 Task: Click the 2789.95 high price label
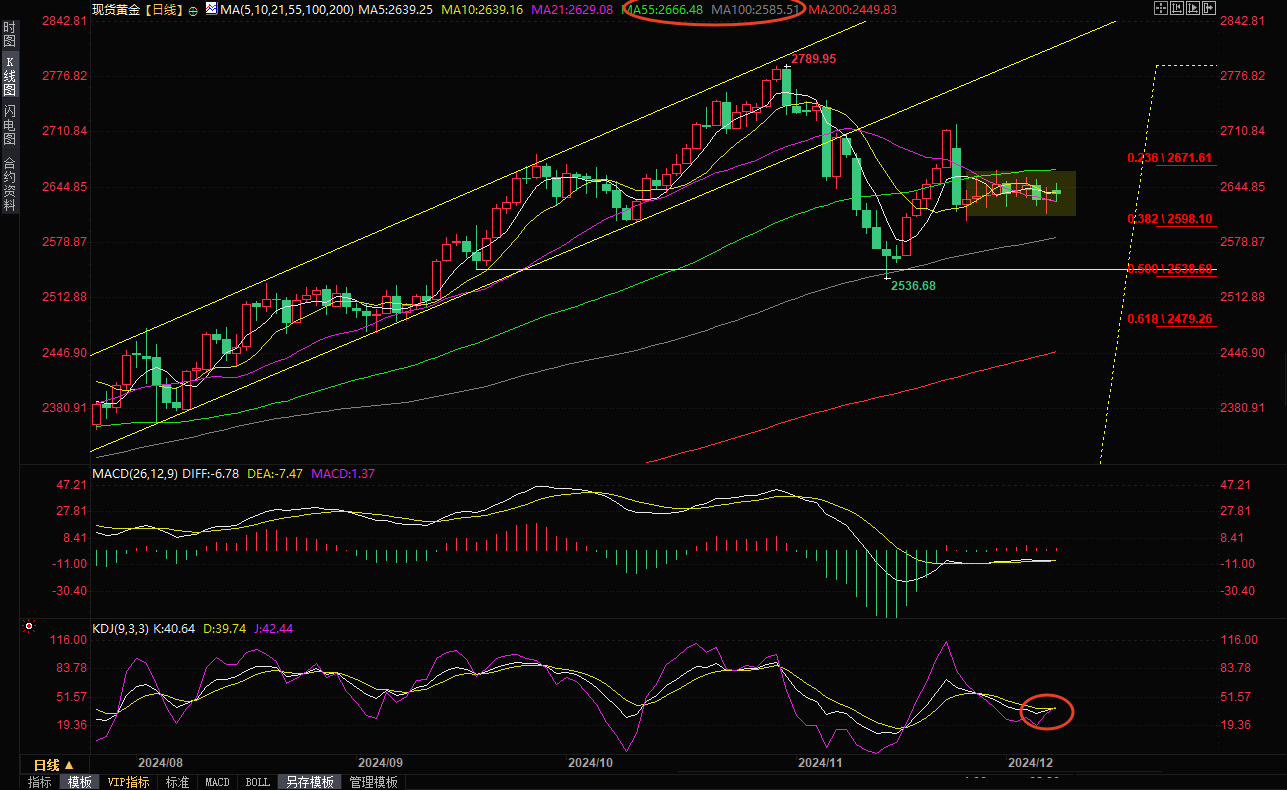(813, 59)
